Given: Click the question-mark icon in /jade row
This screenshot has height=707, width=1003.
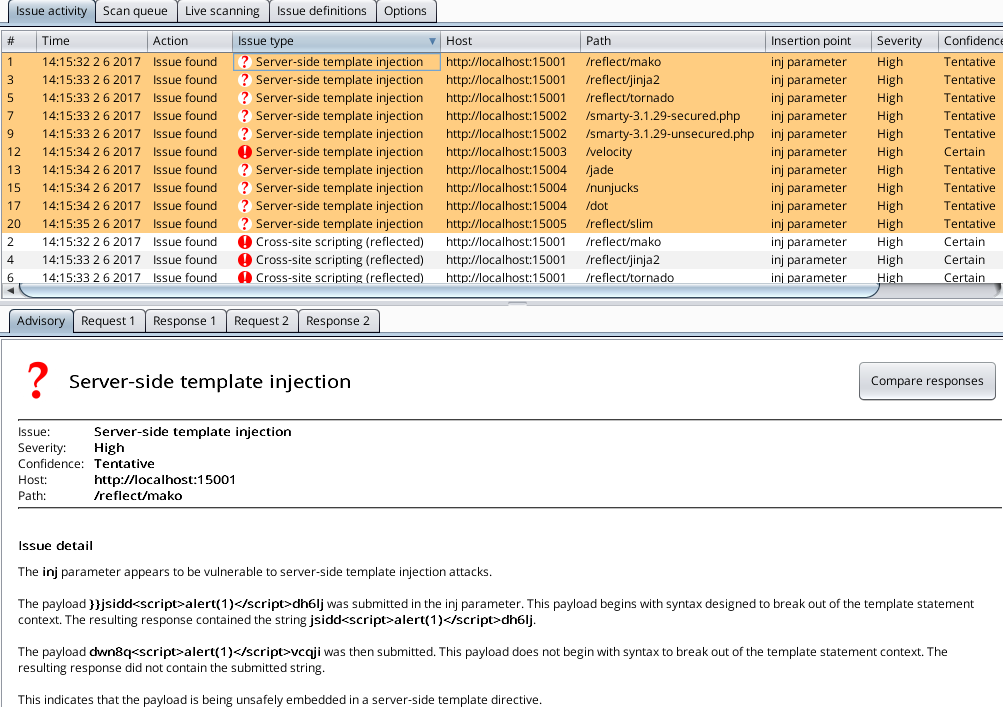Looking at the screenshot, I should point(244,170).
